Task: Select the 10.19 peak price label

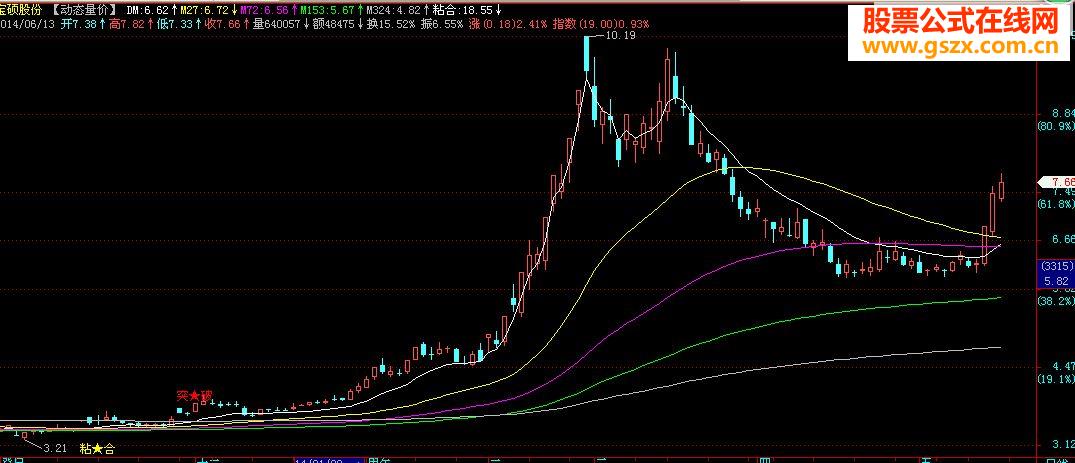Action: 621,36
